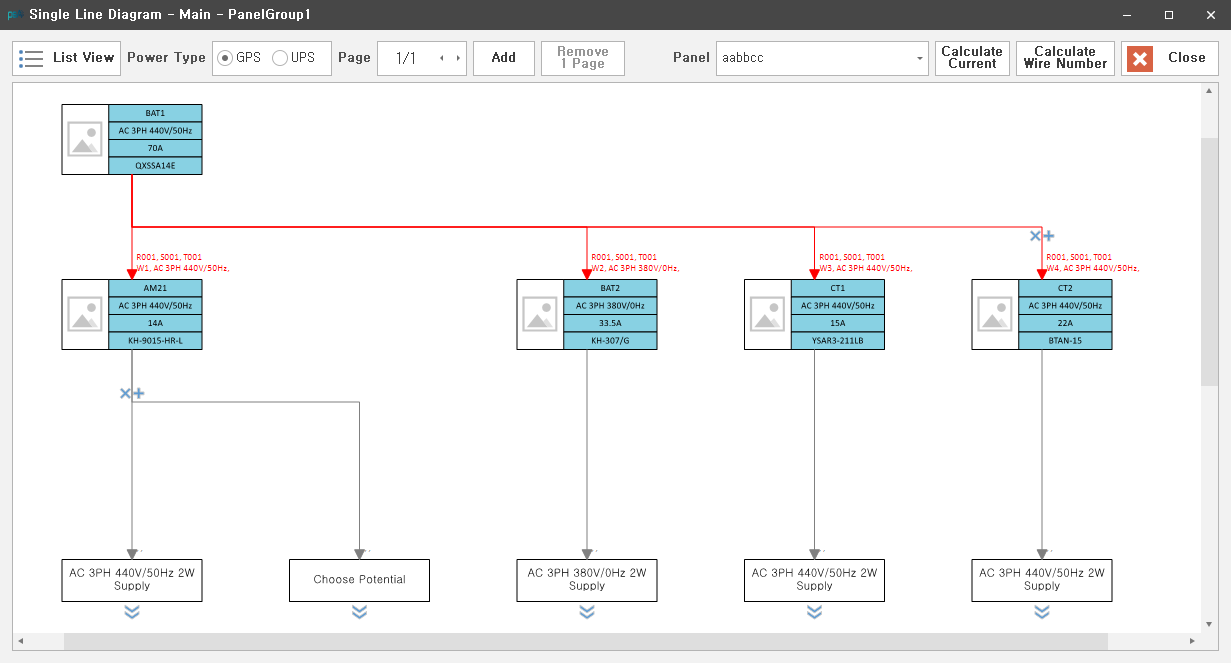Click the Choose Potential box
Screen dimensions: 1231x663
click(x=359, y=580)
